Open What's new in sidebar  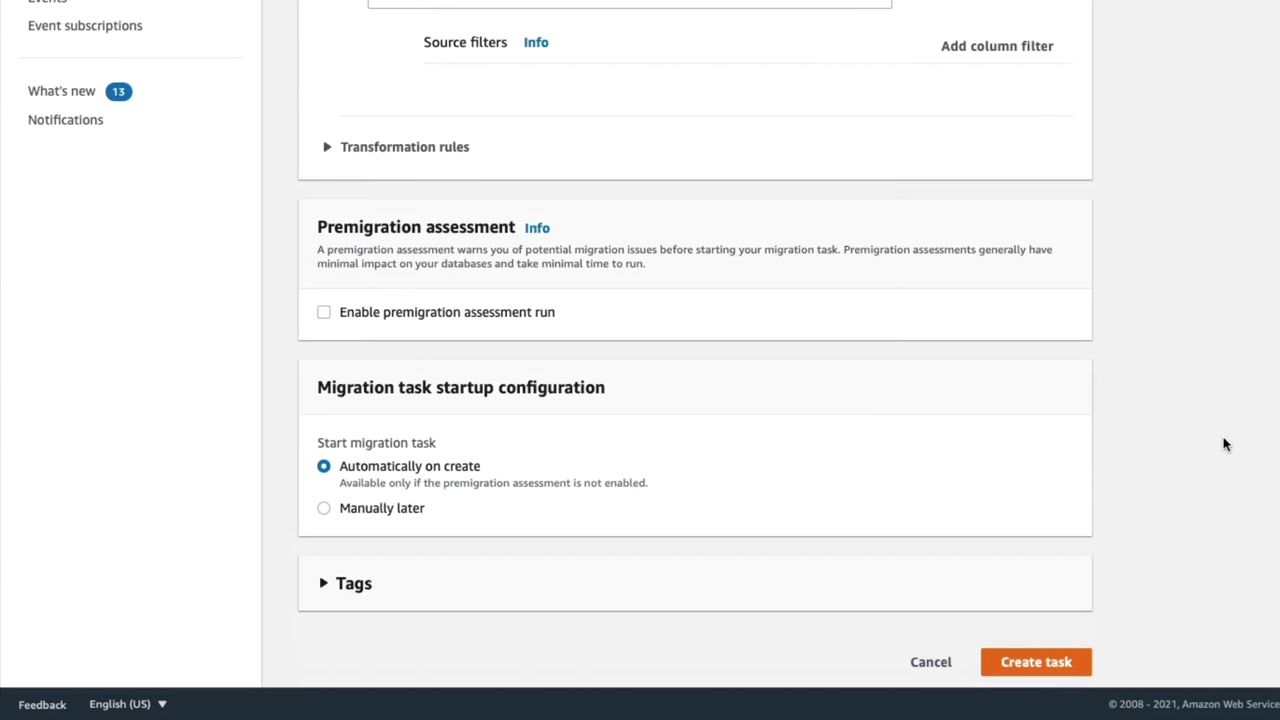click(x=62, y=91)
